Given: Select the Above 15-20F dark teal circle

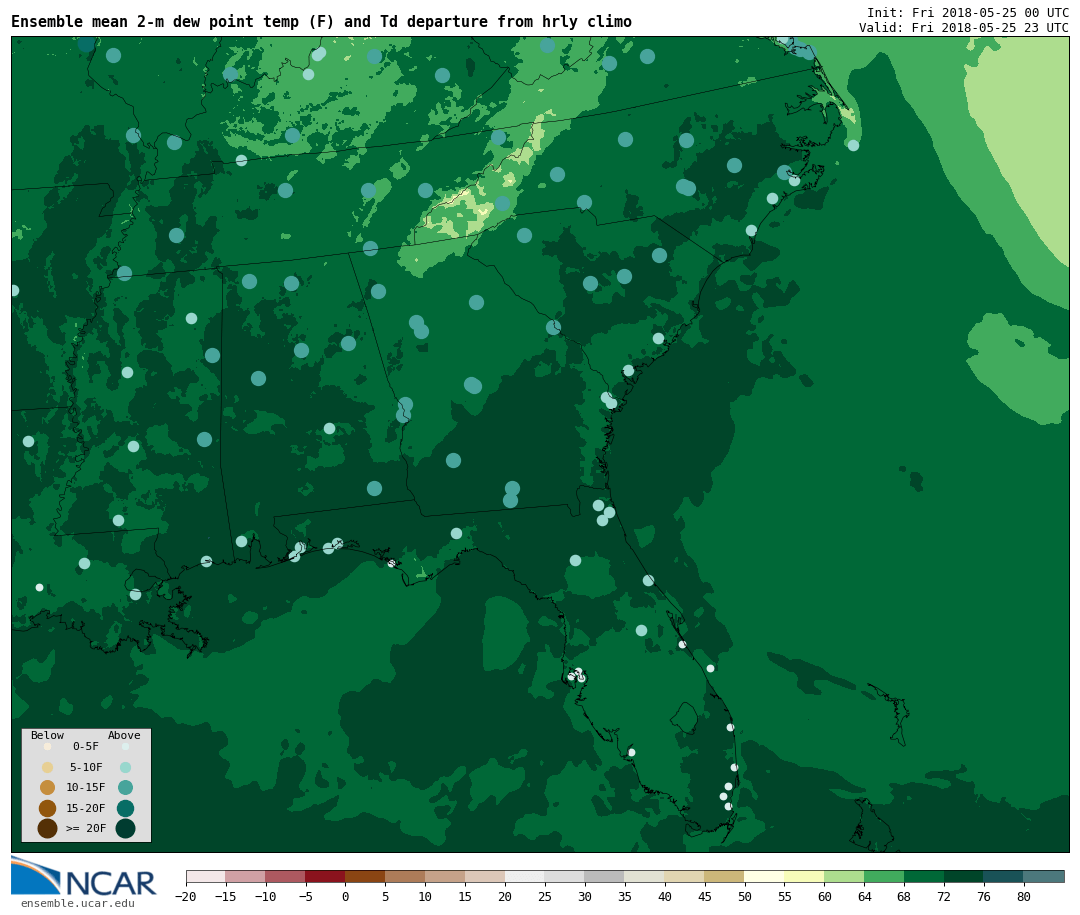Looking at the screenshot, I should pos(125,808).
